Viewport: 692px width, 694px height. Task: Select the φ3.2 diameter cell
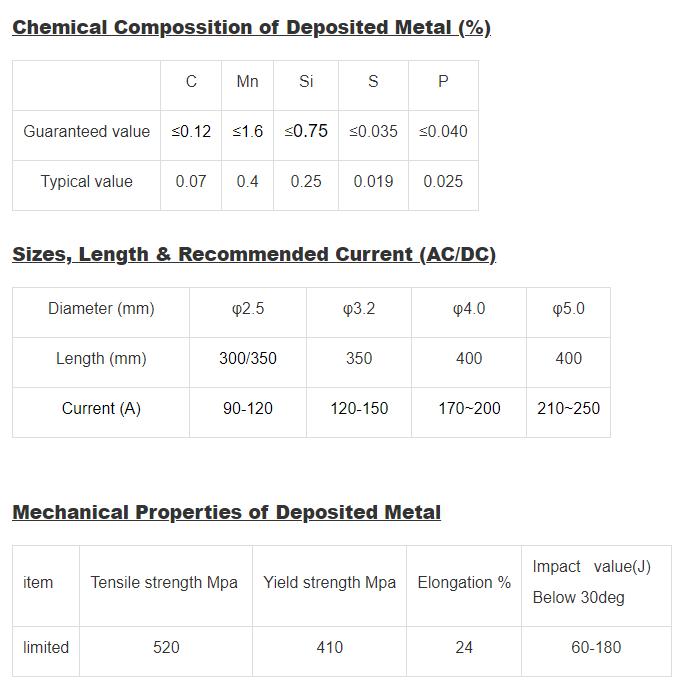tap(359, 308)
